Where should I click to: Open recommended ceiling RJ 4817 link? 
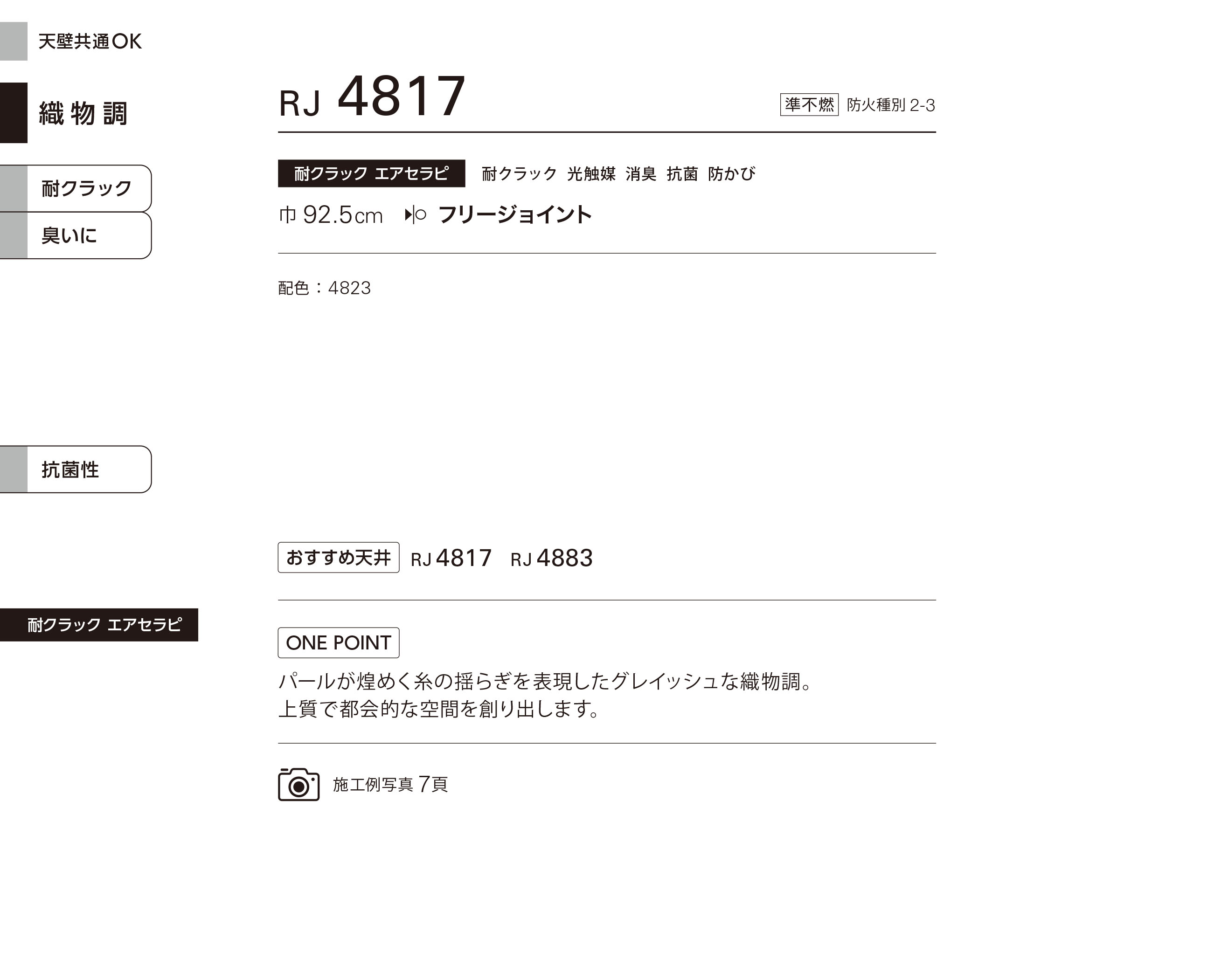coord(451,558)
